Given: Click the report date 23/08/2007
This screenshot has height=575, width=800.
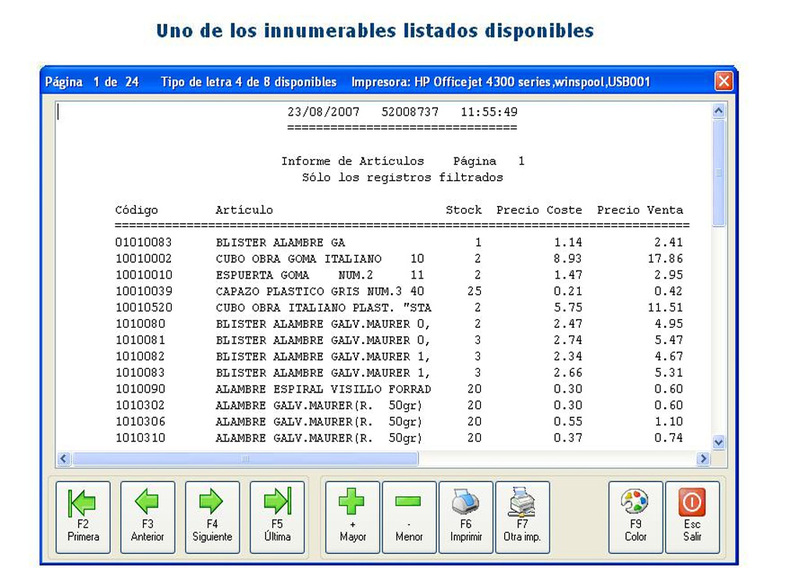Looking at the screenshot, I should [323, 112].
